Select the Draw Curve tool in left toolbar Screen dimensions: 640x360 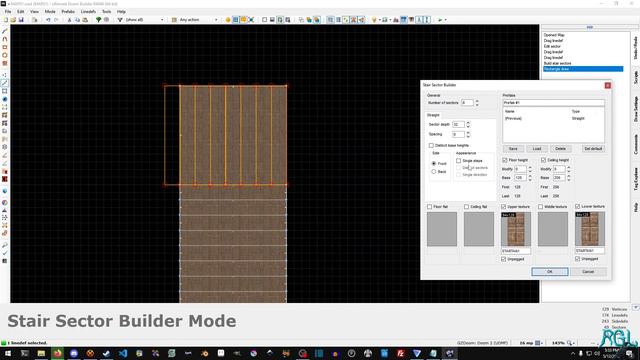pyautogui.click(x=5, y=39)
